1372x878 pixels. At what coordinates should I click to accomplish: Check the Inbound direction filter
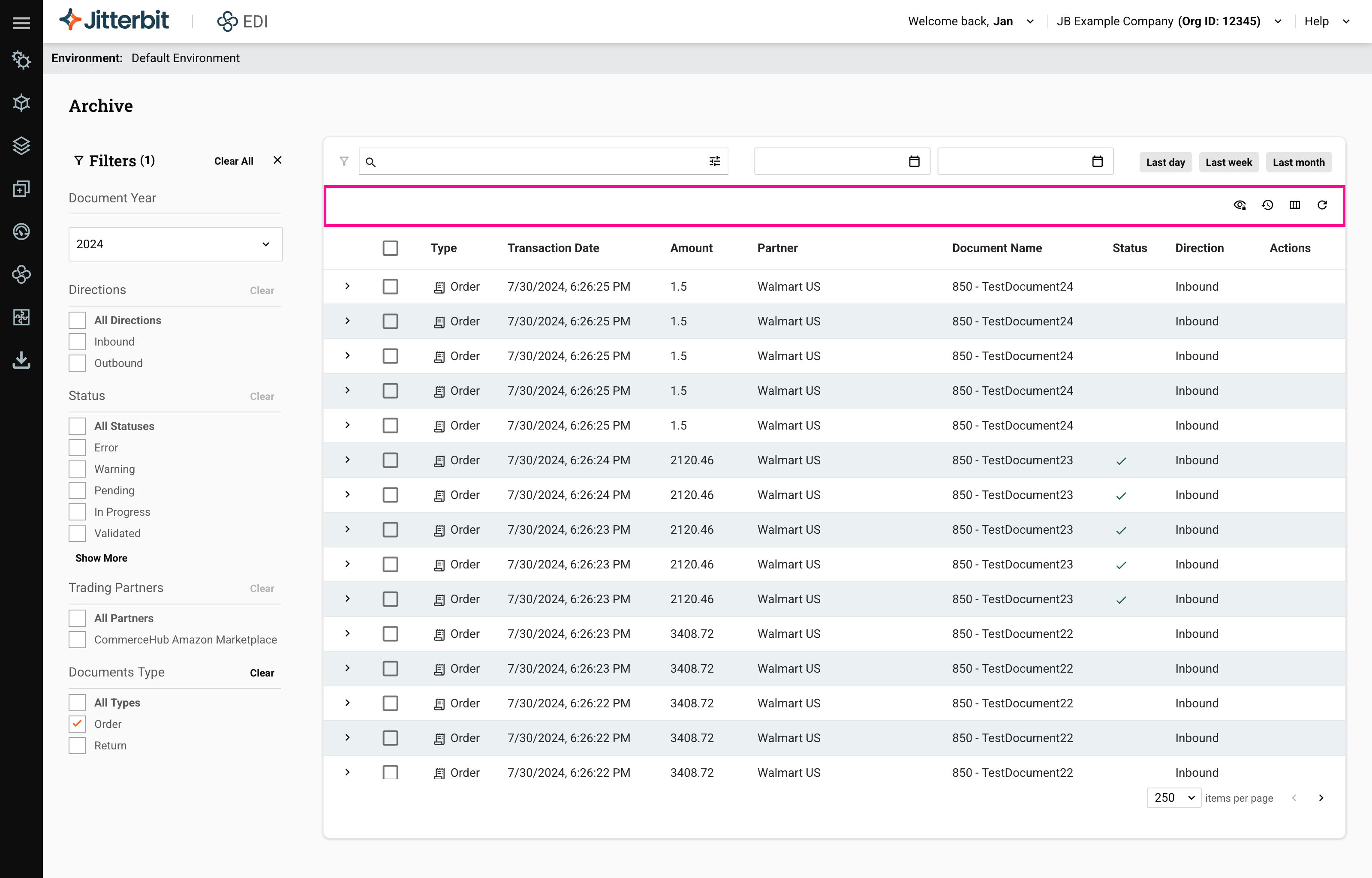click(77, 342)
